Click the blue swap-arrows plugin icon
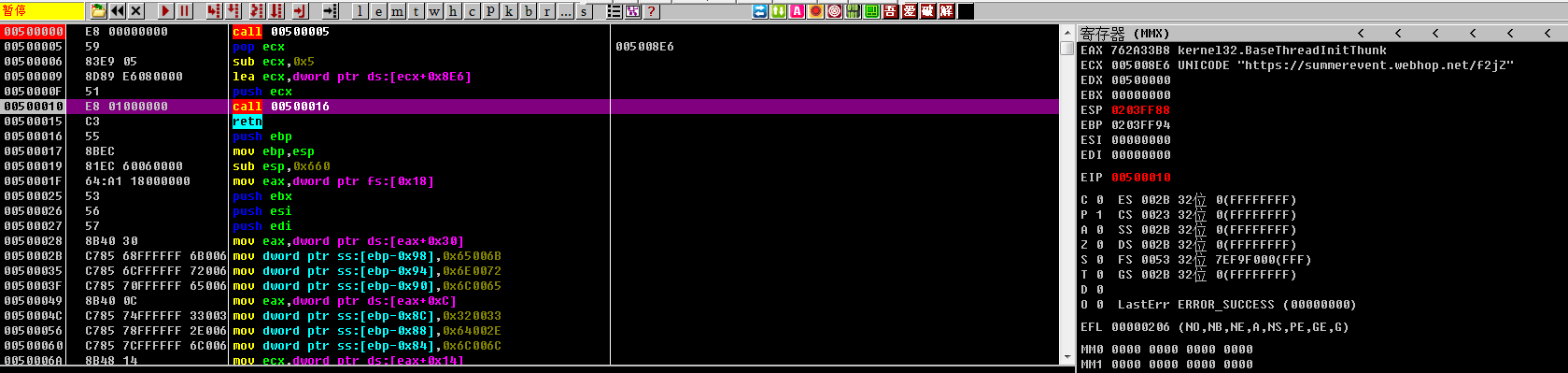The height and width of the screenshot is (373, 1568). coord(759,11)
